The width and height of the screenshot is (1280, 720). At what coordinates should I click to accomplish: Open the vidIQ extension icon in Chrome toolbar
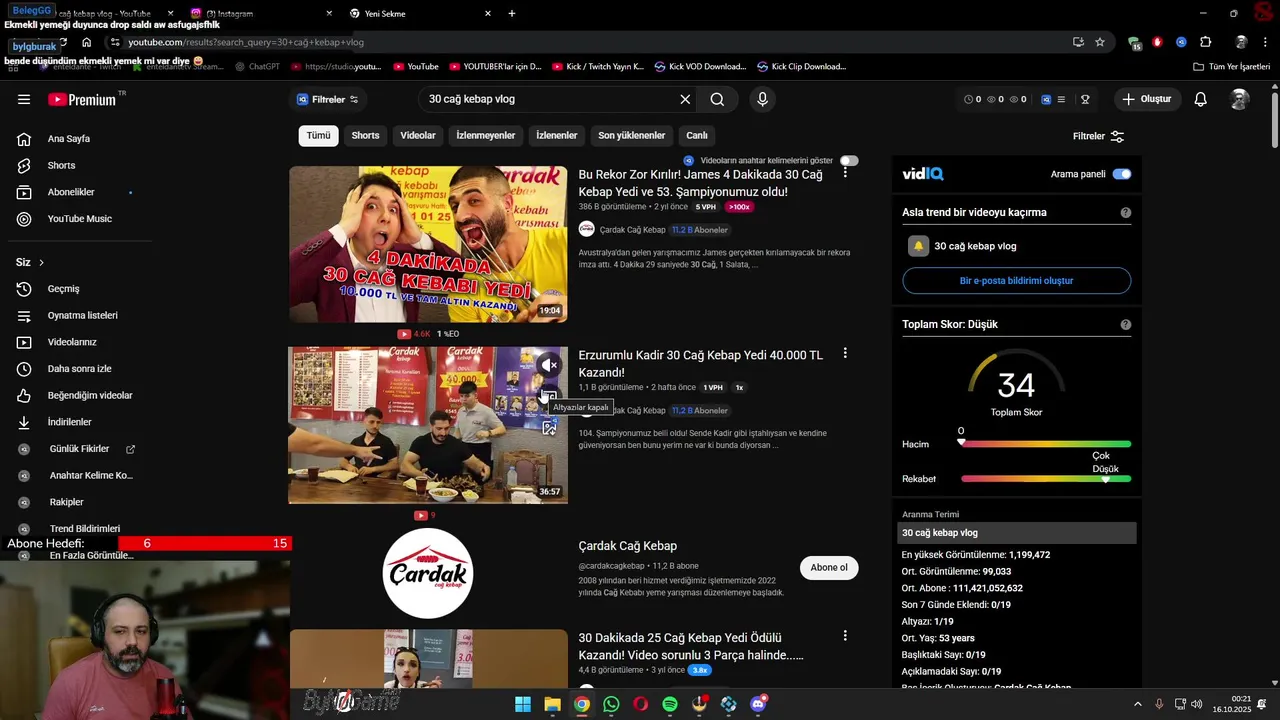click(1181, 42)
